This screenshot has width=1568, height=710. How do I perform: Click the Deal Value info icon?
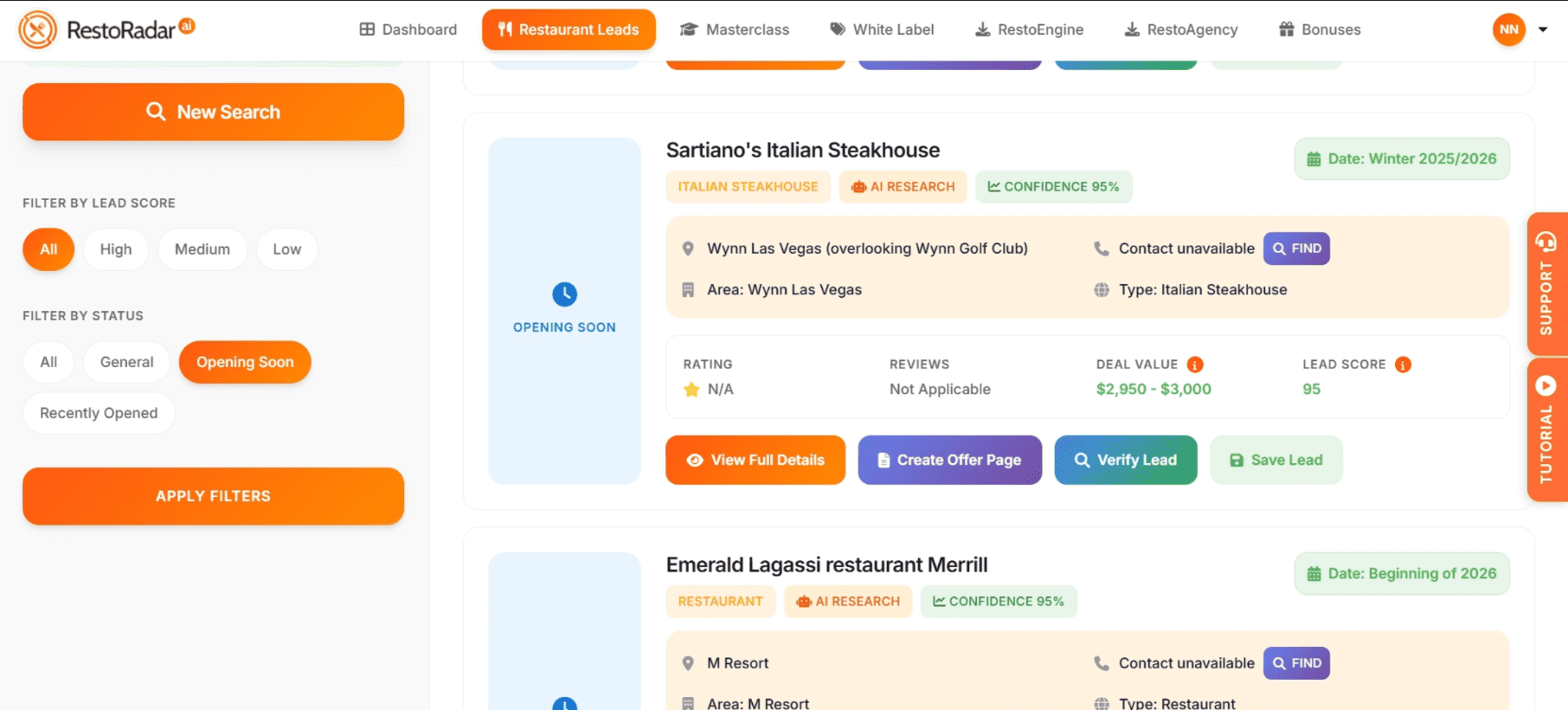[x=1195, y=365]
